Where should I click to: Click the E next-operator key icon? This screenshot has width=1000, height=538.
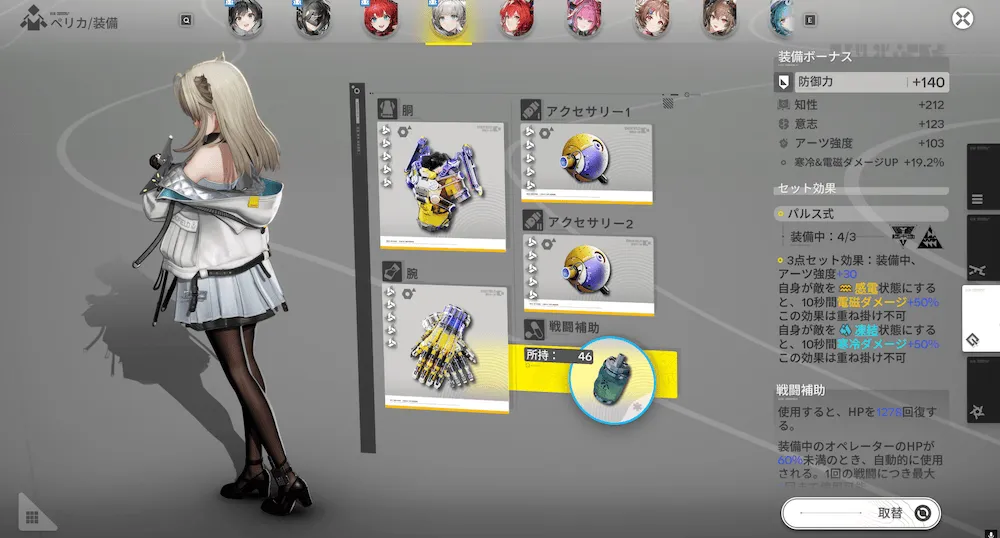(x=809, y=19)
